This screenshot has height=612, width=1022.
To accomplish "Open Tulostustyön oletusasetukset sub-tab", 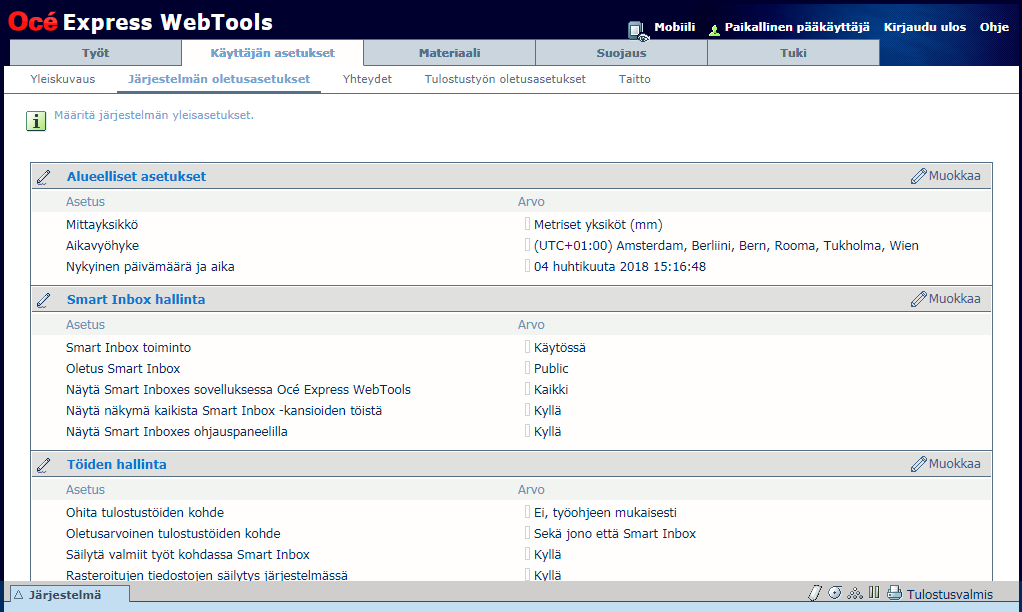I will [505, 79].
